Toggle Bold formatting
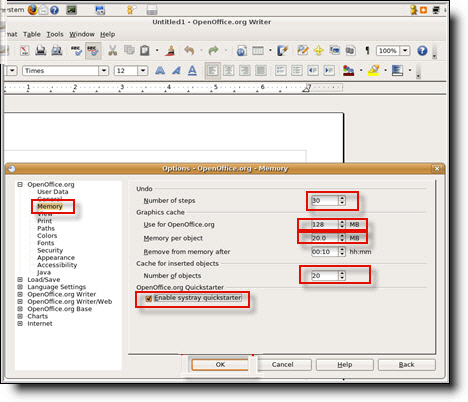Screen dimensions: 468x402 click(x=160, y=70)
